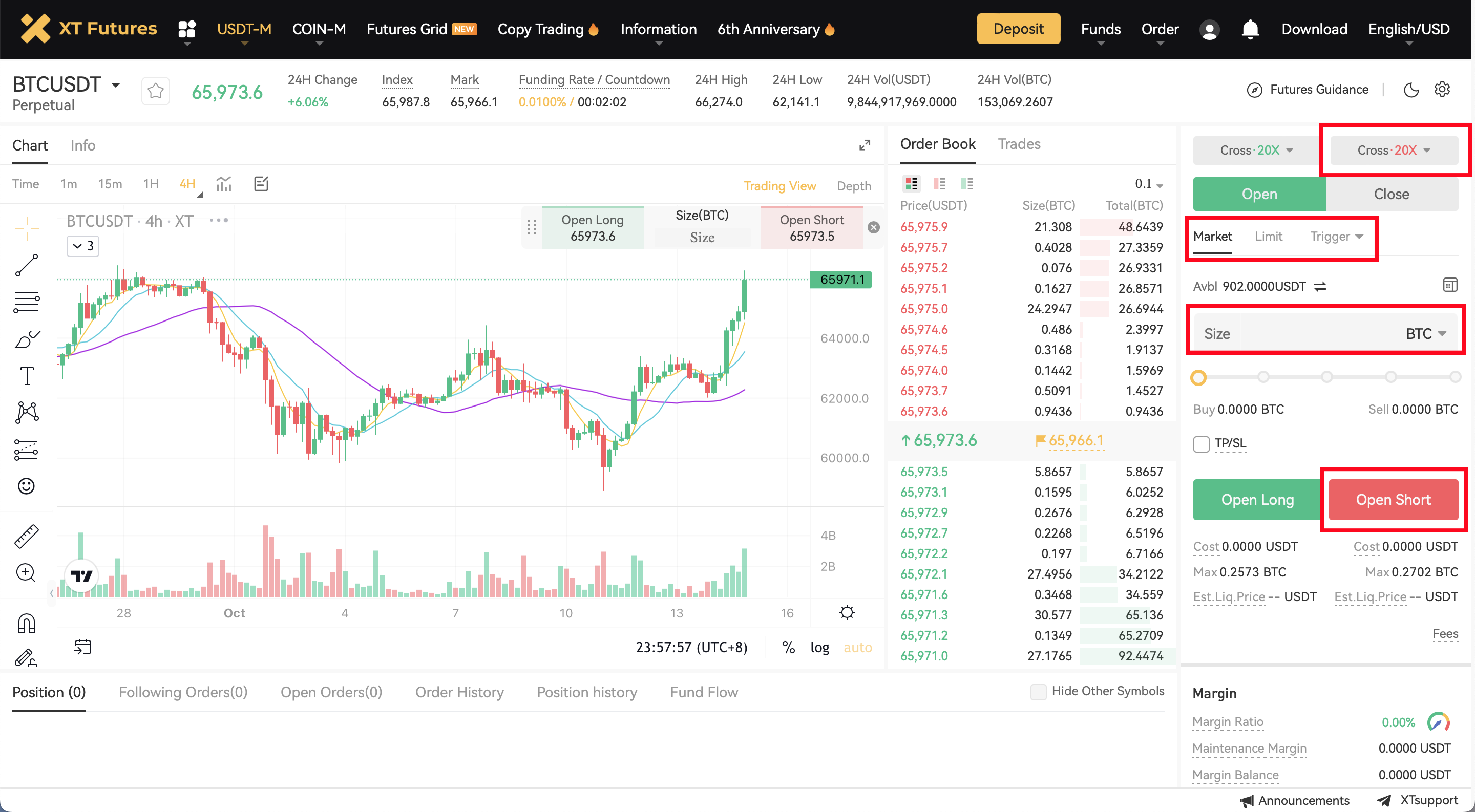
Task: Select the Open order mode
Action: pos(1259,194)
